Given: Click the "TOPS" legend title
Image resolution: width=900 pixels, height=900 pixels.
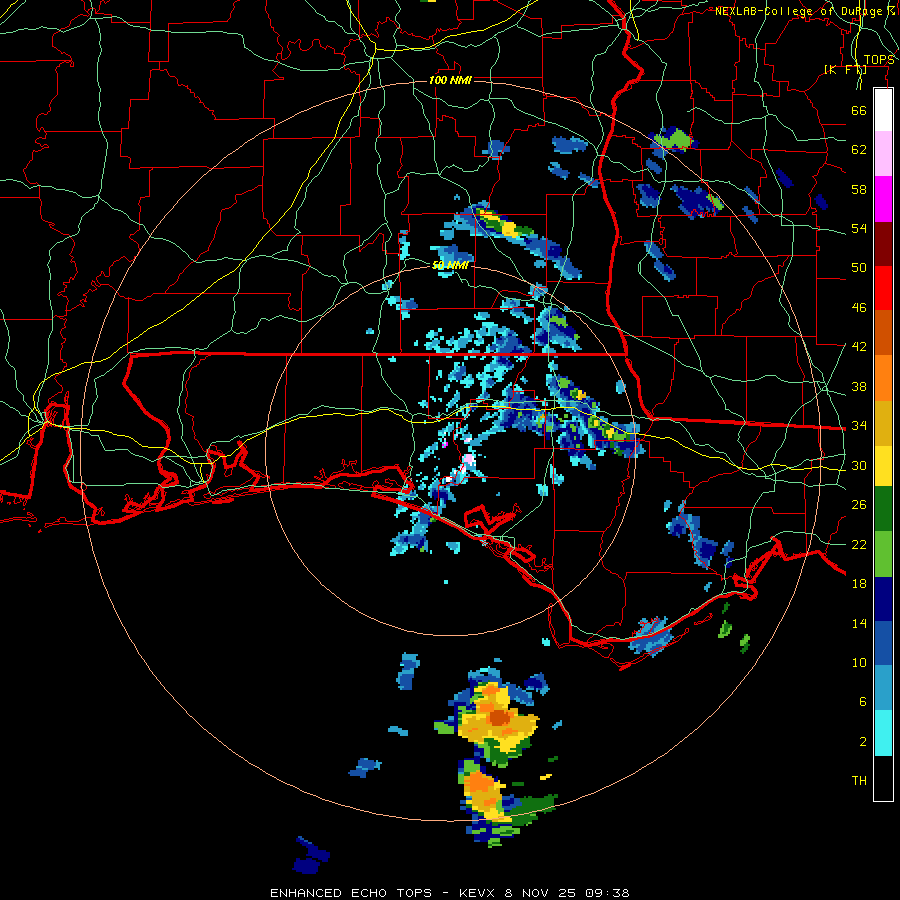Looking at the screenshot, I should (x=879, y=60).
